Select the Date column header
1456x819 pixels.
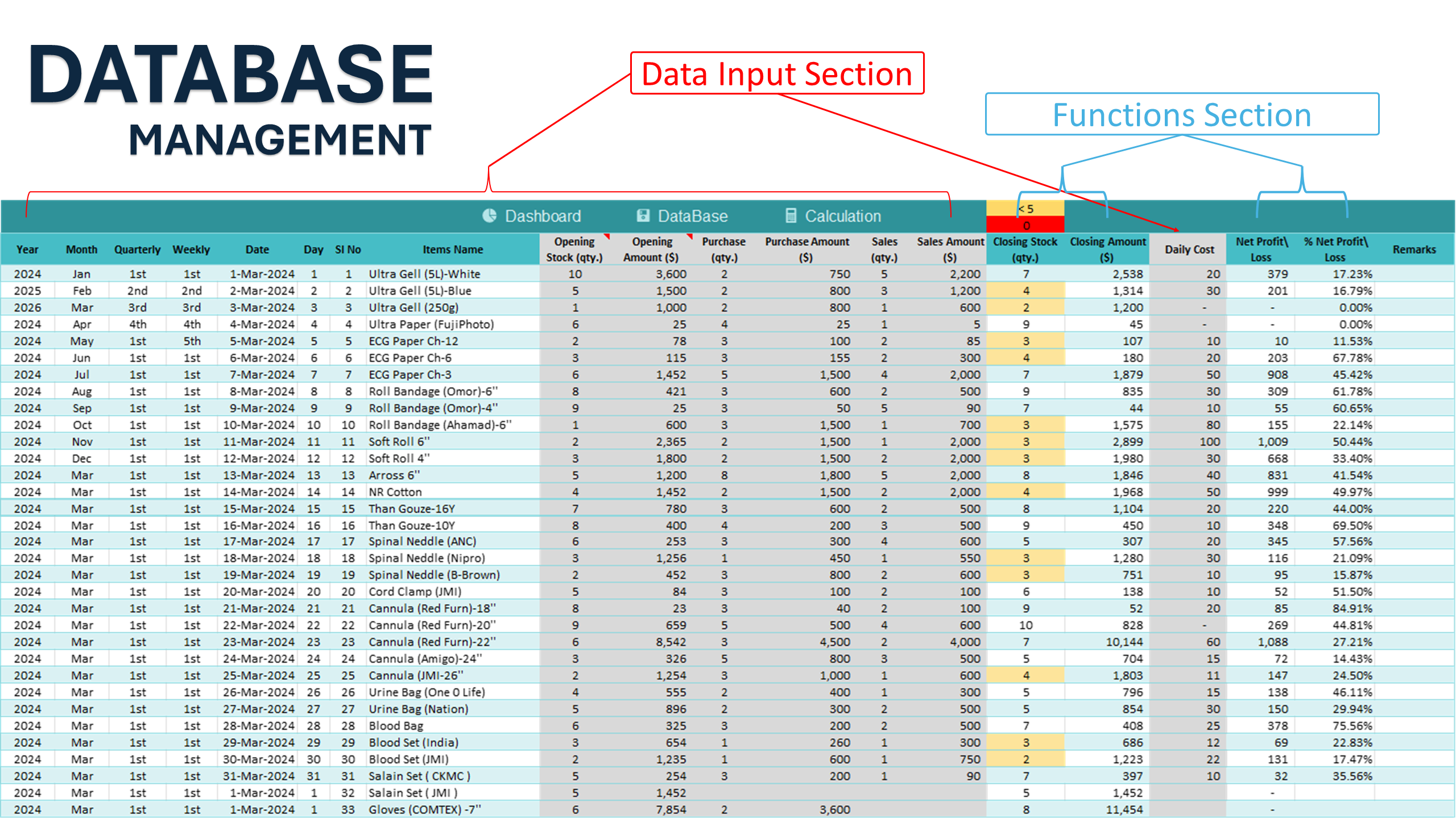click(257, 249)
